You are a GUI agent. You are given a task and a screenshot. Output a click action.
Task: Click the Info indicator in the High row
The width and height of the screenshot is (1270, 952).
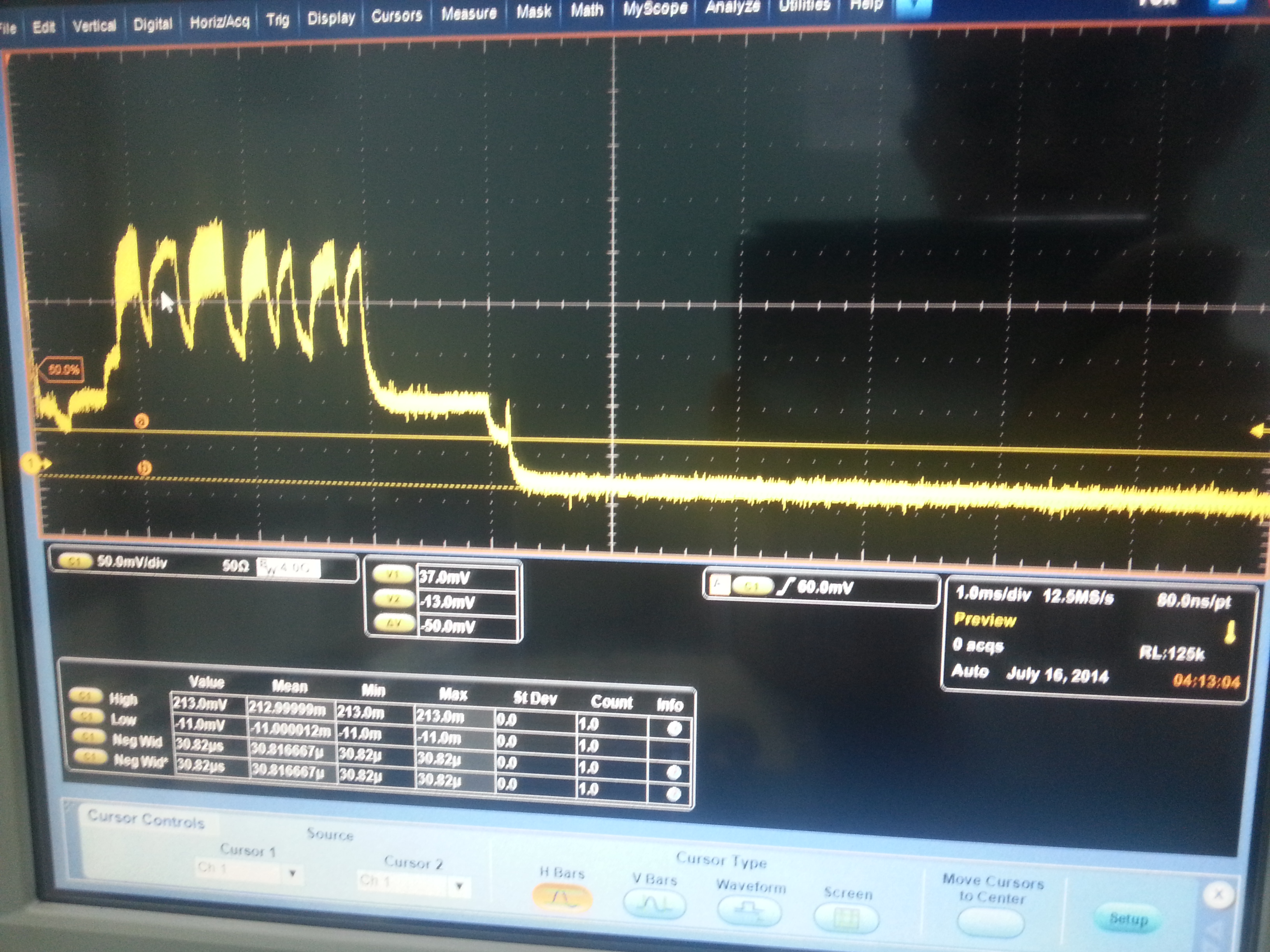click(x=675, y=729)
